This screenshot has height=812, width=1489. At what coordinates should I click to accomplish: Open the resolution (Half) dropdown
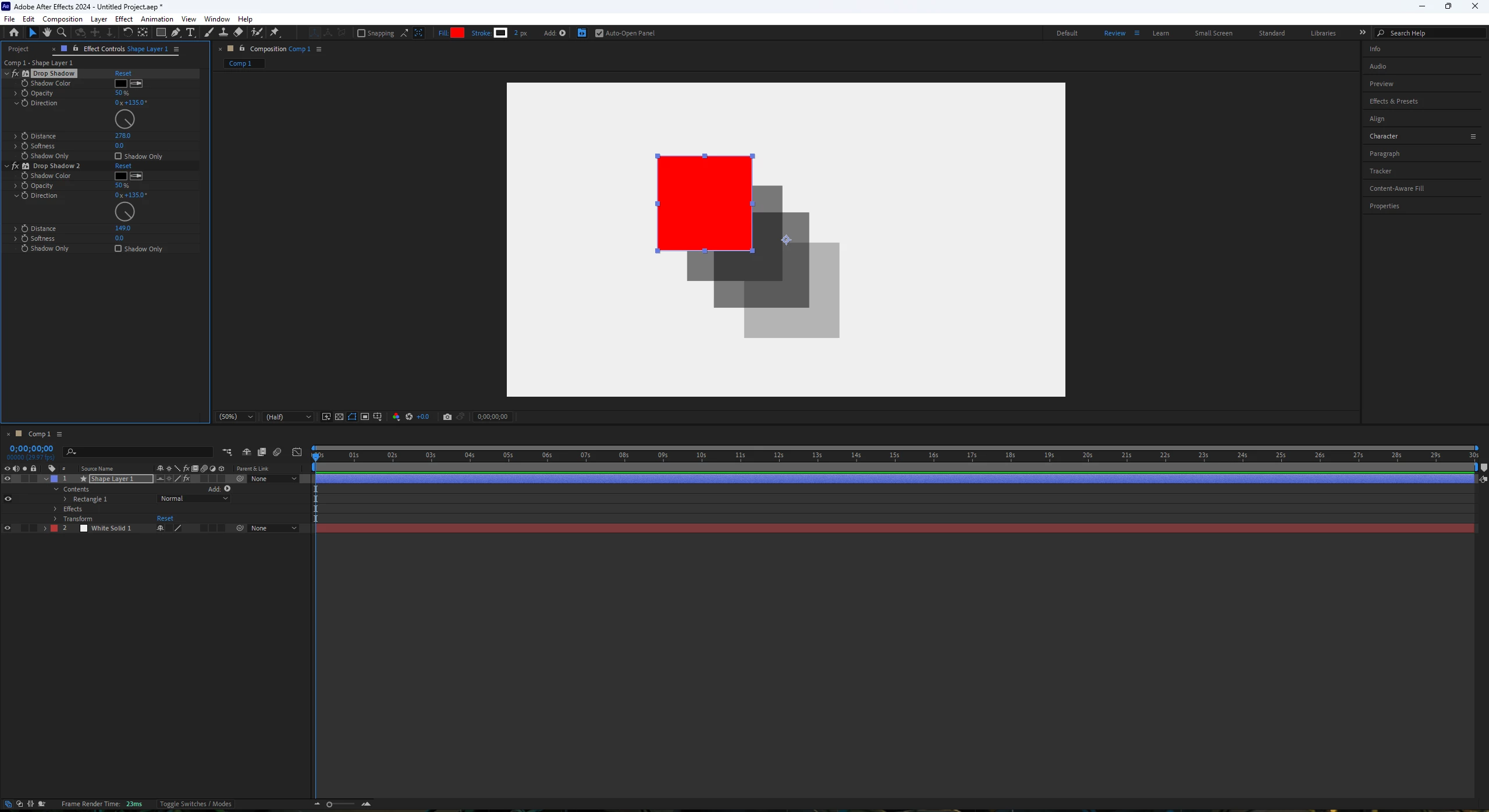pos(288,416)
